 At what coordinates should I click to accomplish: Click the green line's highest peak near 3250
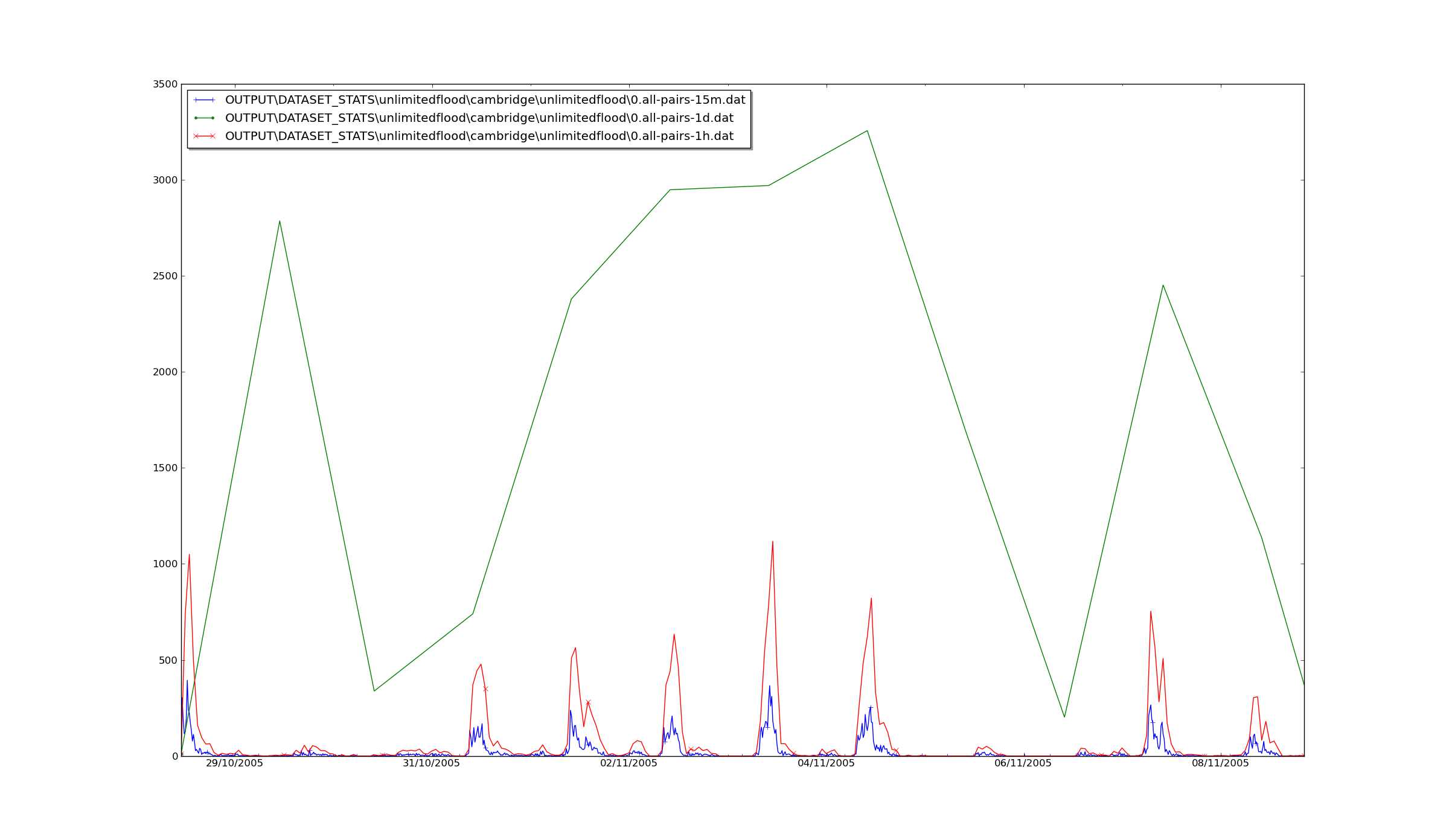867,131
